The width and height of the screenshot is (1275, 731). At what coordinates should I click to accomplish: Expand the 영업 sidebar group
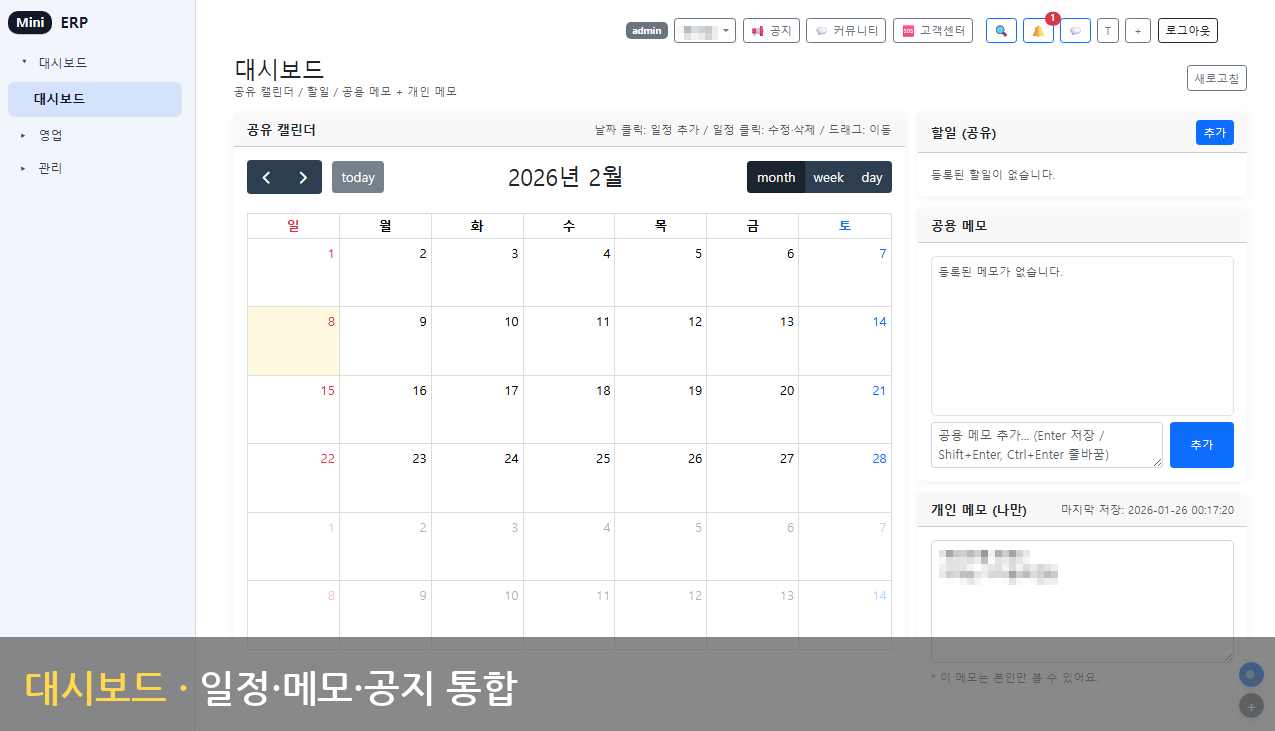coord(50,135)
